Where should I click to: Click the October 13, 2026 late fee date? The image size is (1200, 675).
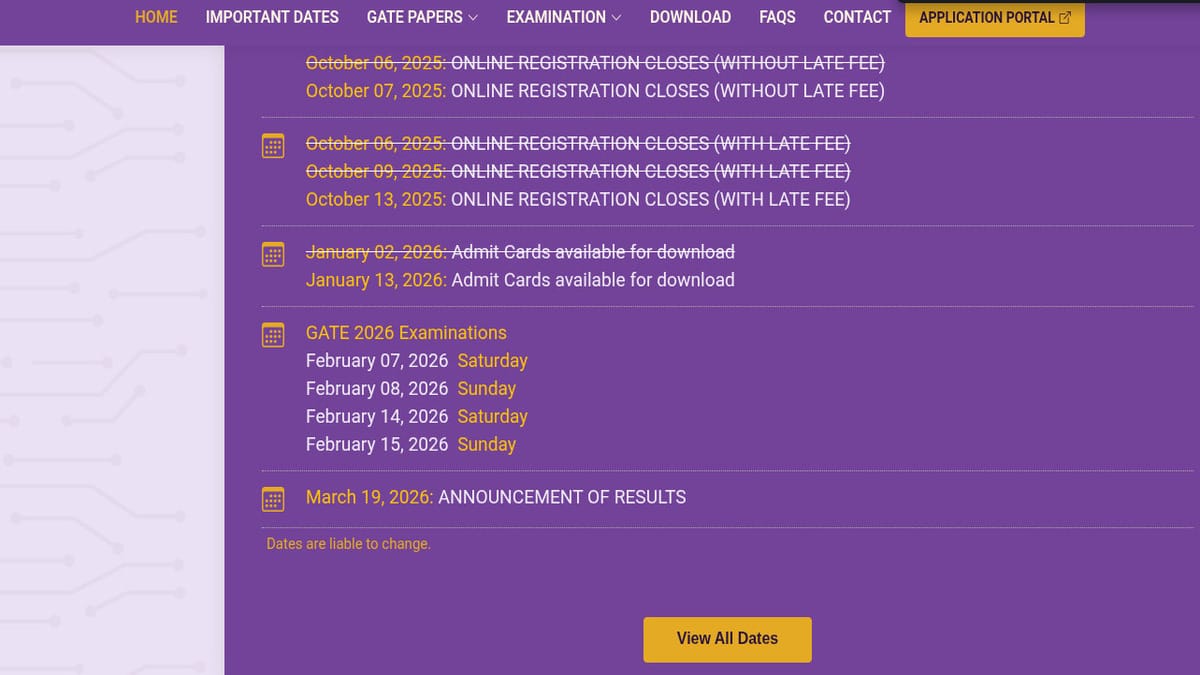pyautogui.click(x=376, y=199)
